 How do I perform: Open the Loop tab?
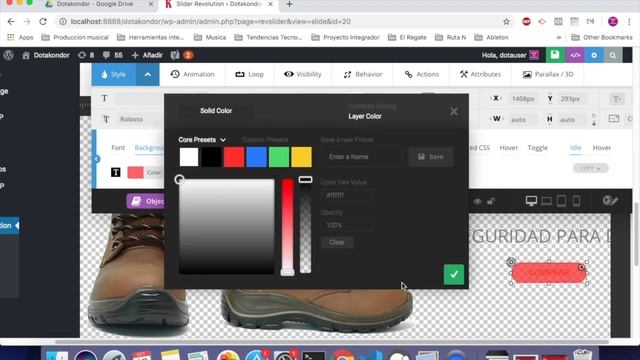(249, 74)
